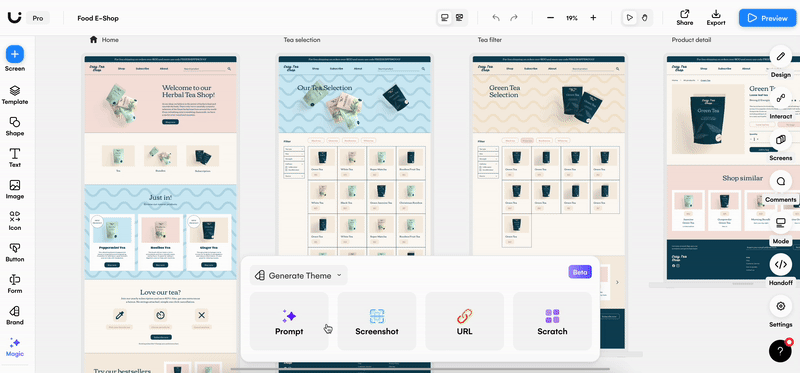Screen dimensions: 800x373
Task: Switch to hand pan tool toggle
Action: (x=644, y=18)
